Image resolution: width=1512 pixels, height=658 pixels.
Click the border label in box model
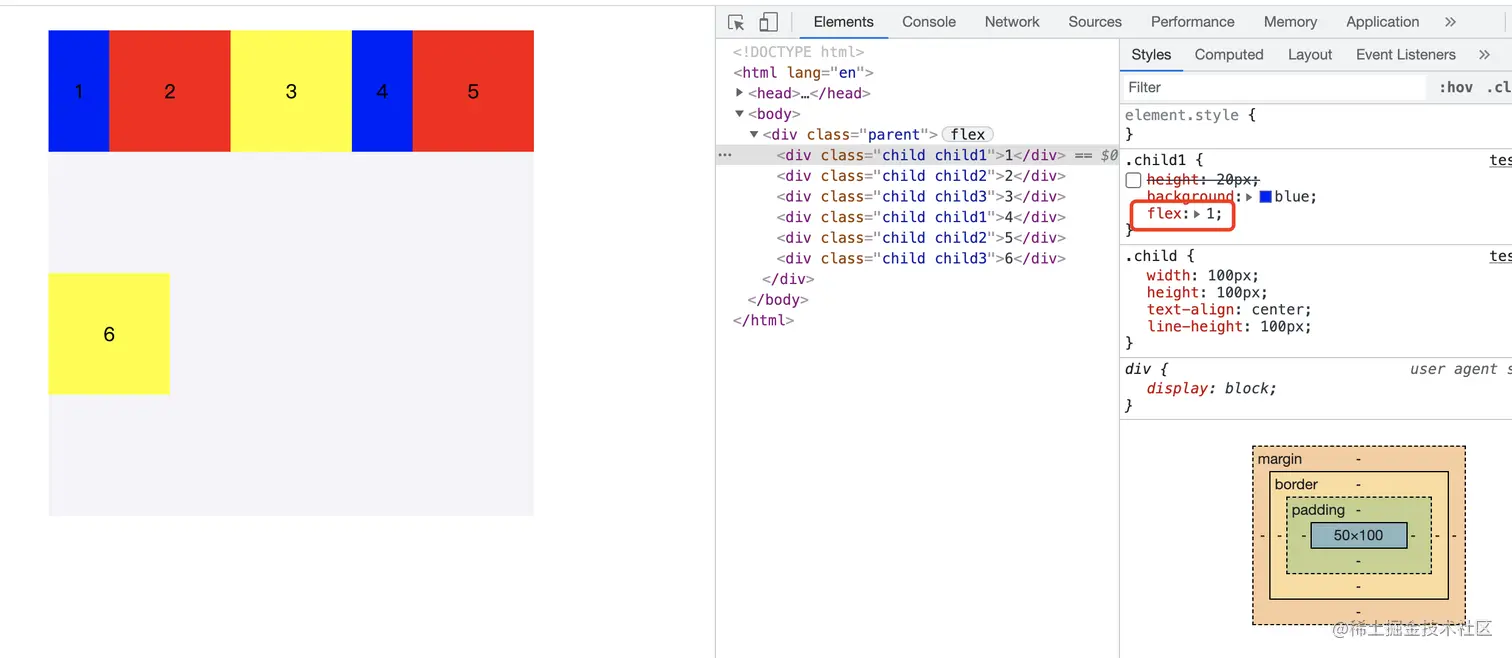(1296, 484)
